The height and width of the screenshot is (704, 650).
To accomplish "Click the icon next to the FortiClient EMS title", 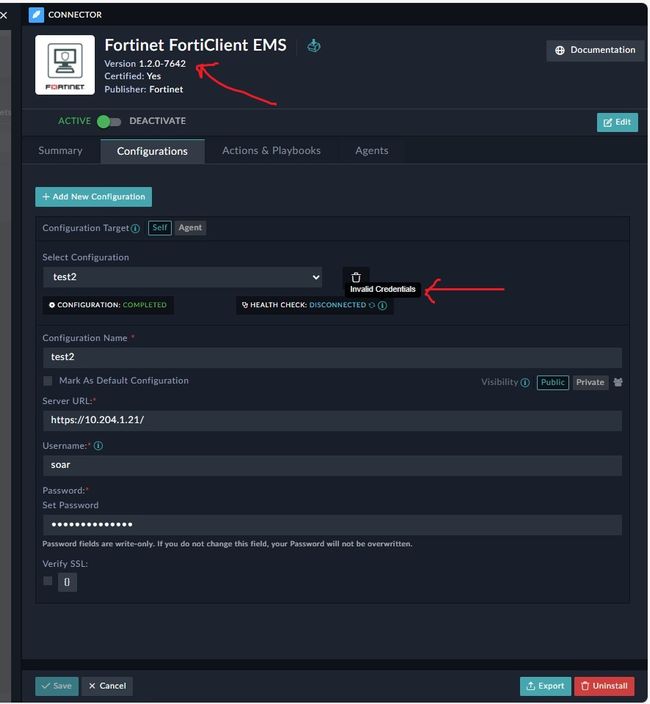I will click(x=313, y=45).
